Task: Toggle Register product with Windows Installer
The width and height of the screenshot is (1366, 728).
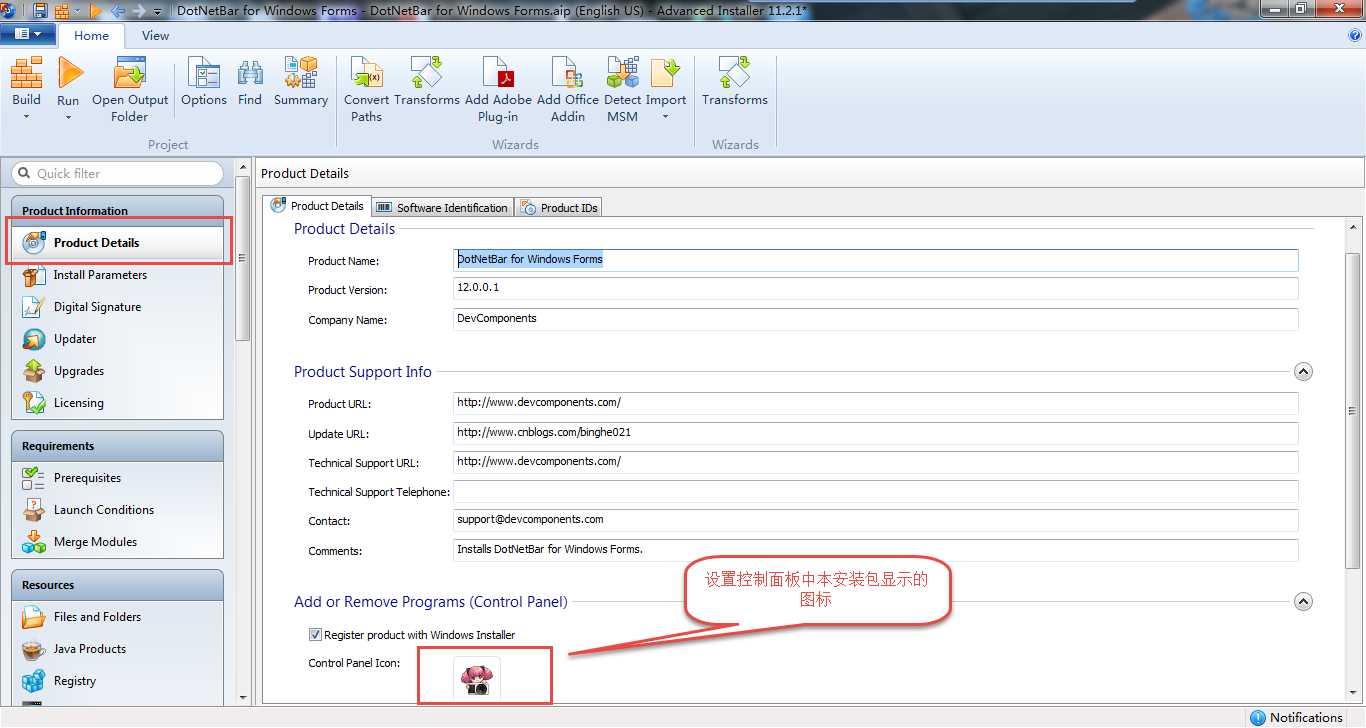Action: point(315,635)
